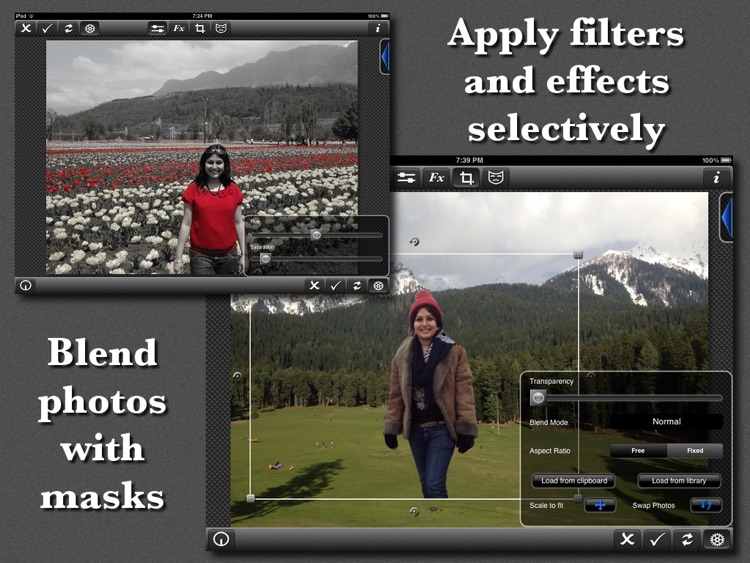This screenshot has width=750, height=563.
Task: Click the top-right resize handle of overlay frame
Action: [578, 254]
